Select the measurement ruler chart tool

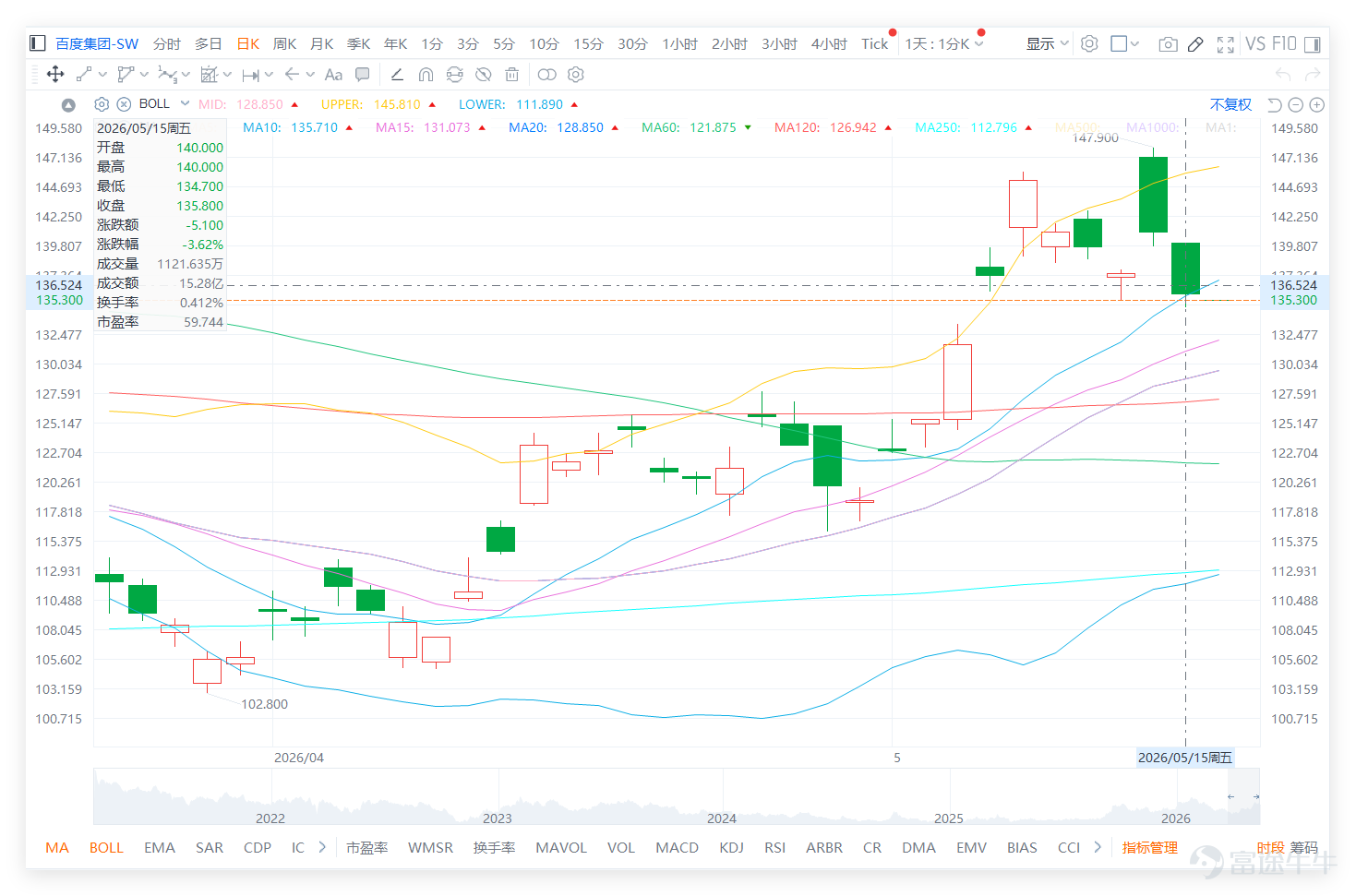tap(210, 75)
